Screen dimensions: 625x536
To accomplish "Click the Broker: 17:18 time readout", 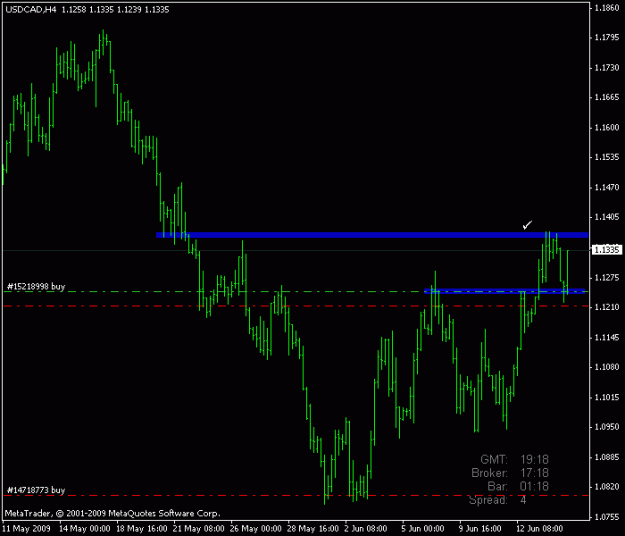I will click(510, 473).
